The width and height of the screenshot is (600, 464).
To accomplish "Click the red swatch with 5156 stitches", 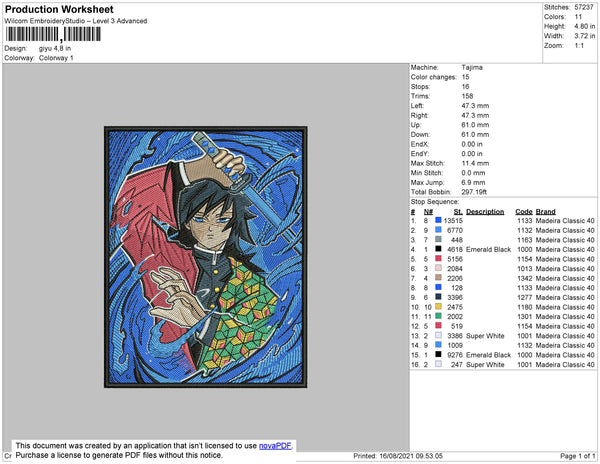I will (x=438, y=259).
